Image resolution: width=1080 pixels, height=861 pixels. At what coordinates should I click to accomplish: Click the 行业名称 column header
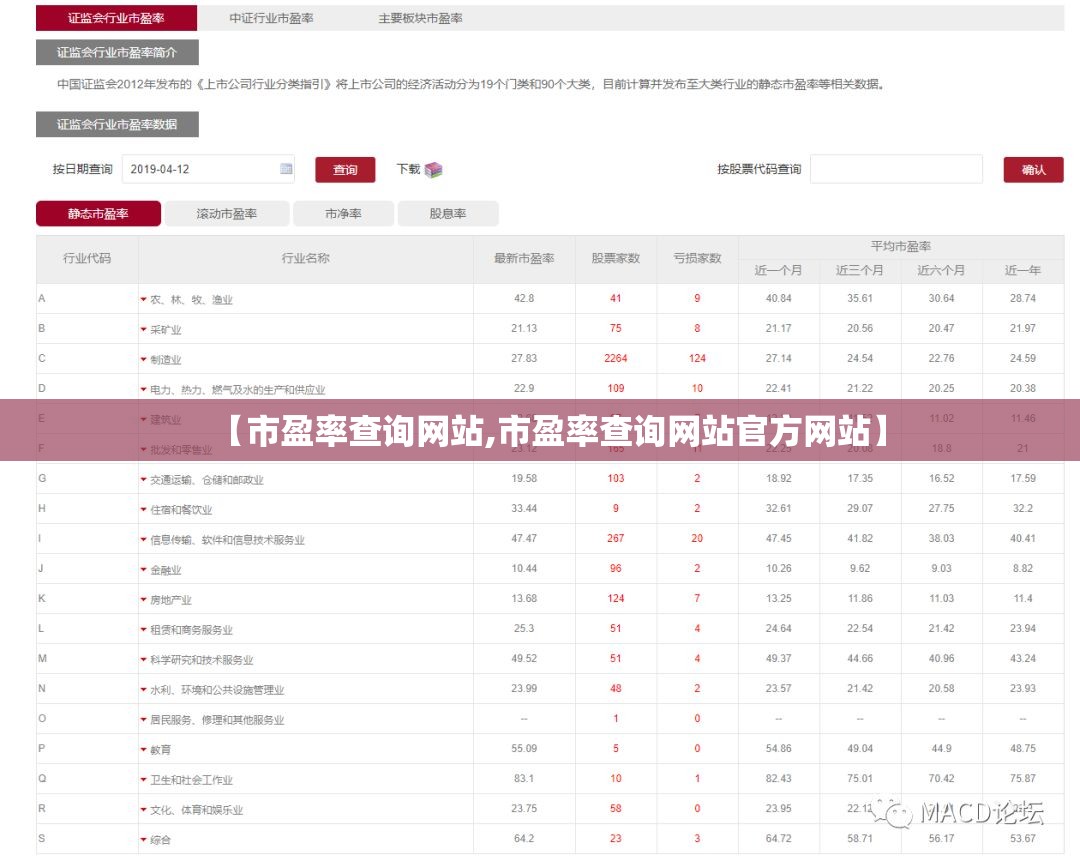306,258
